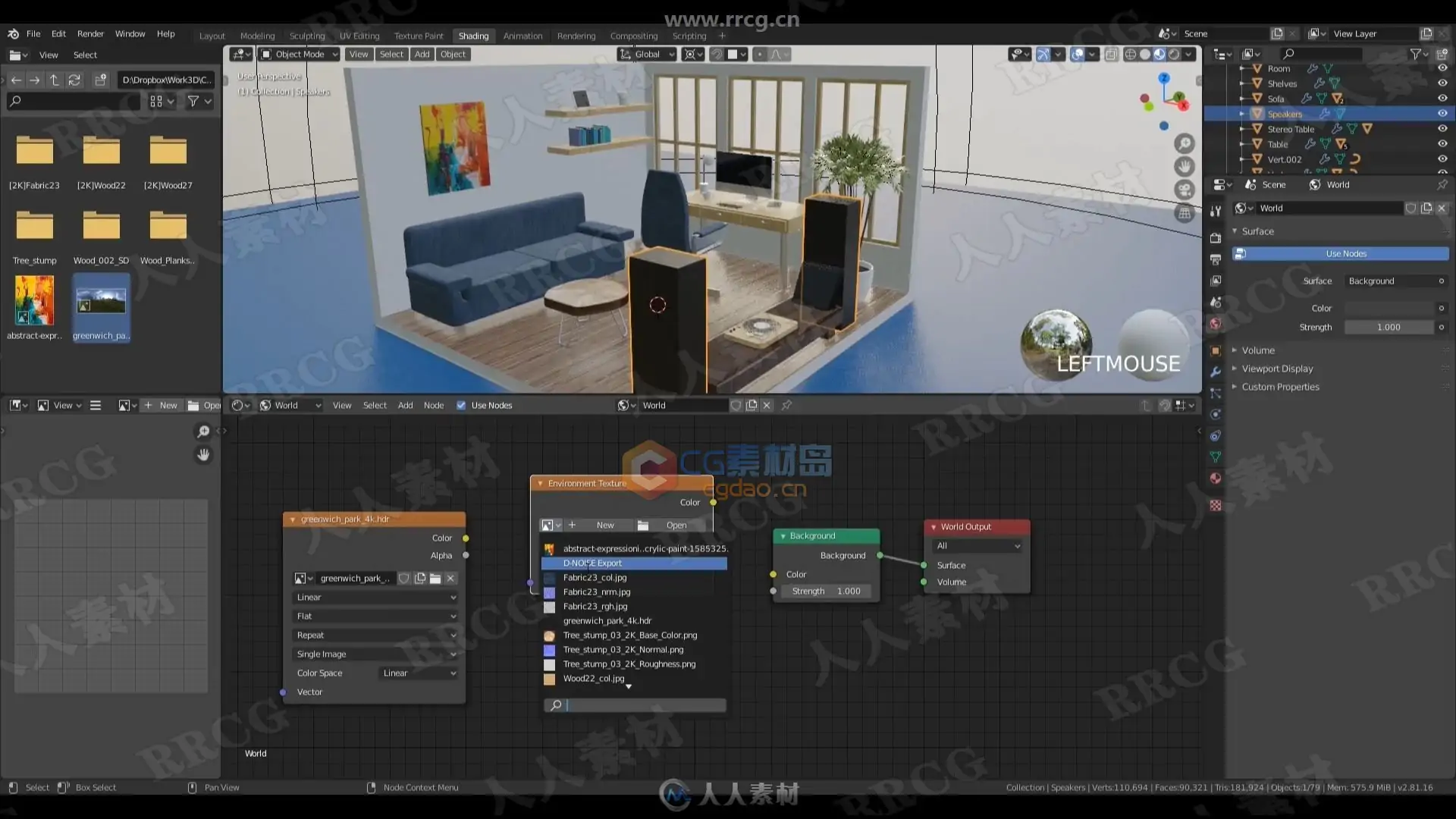
Task: Hide the Speakers object in outliner
Action: click(x=1442, y=114)
